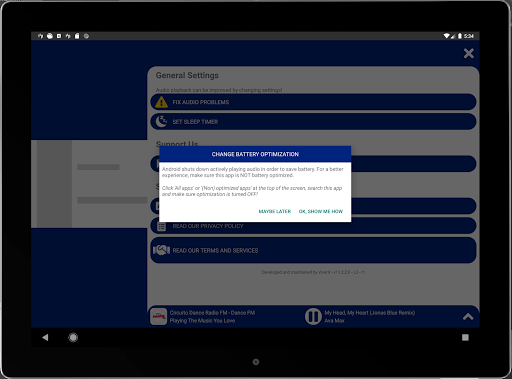Tap the Change Battery Optimization dialog title
The height and width of the screenshot is (379, 512).
255,154
